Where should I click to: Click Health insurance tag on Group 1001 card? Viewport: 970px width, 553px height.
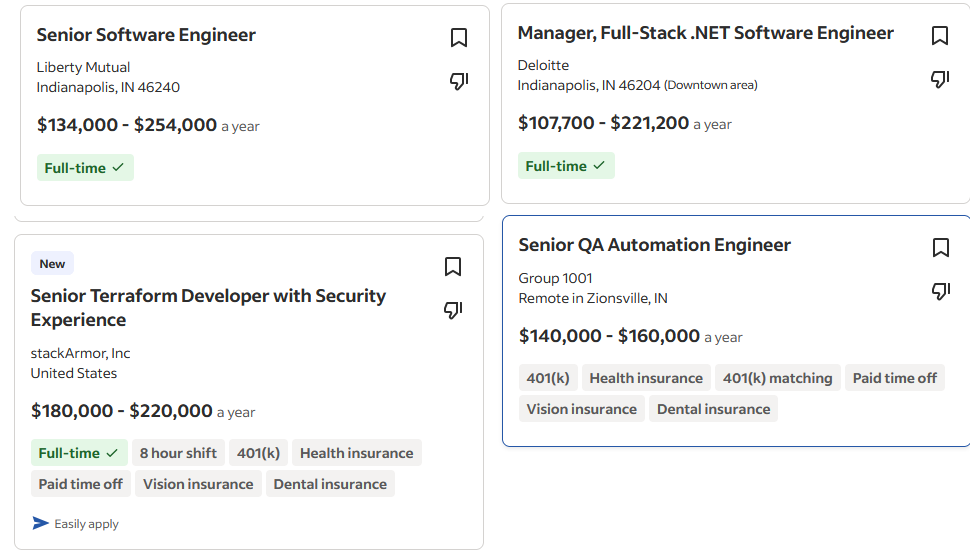646,378
